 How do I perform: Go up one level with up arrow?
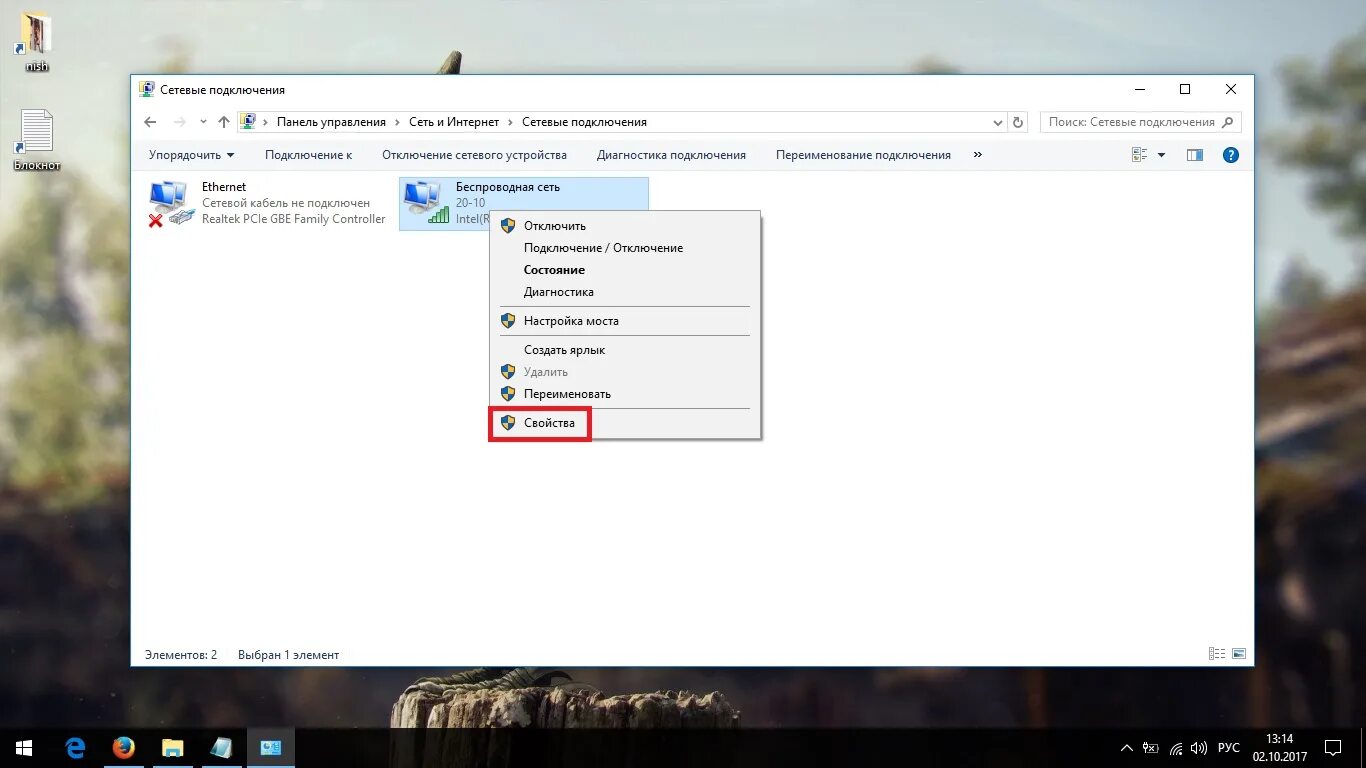click(224, 122)
